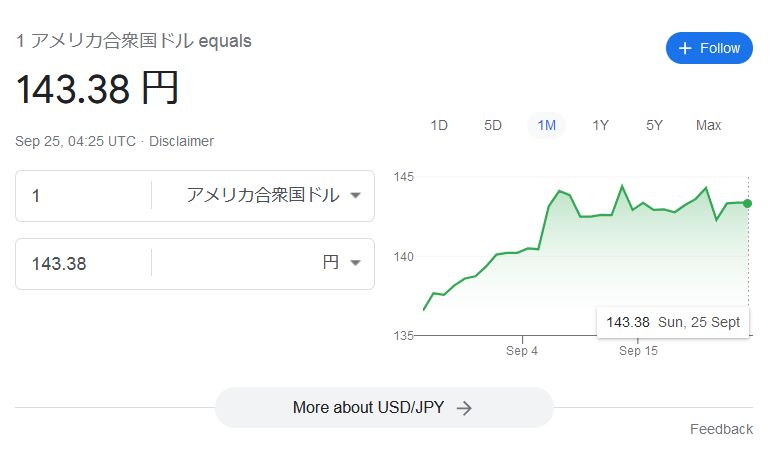
Task: Click the yen amount field showing 143.38
Action: tap(83, 264)
